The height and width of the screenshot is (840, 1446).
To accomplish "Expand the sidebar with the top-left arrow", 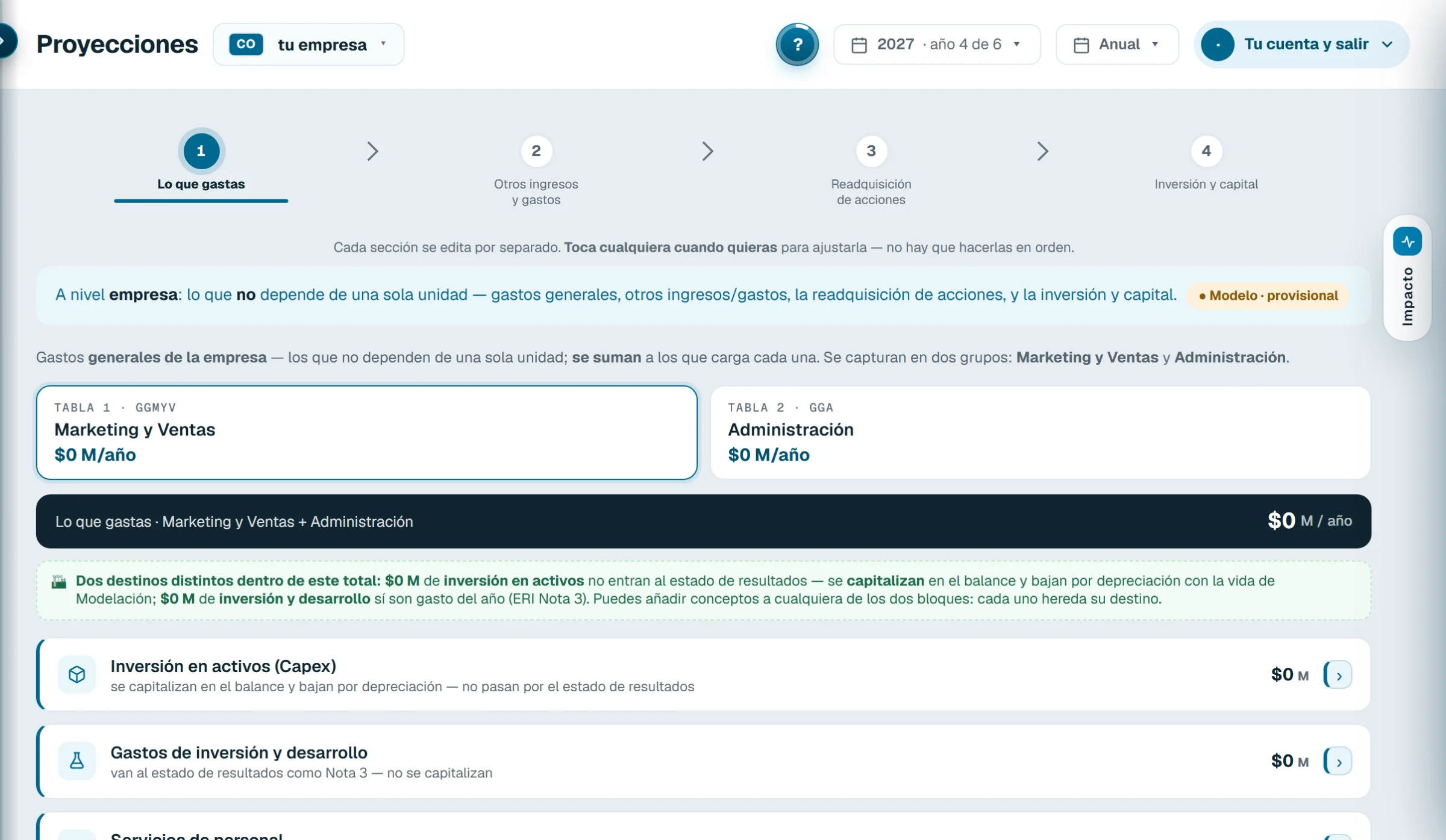I will pyautogui.click(x=6, y=41).
